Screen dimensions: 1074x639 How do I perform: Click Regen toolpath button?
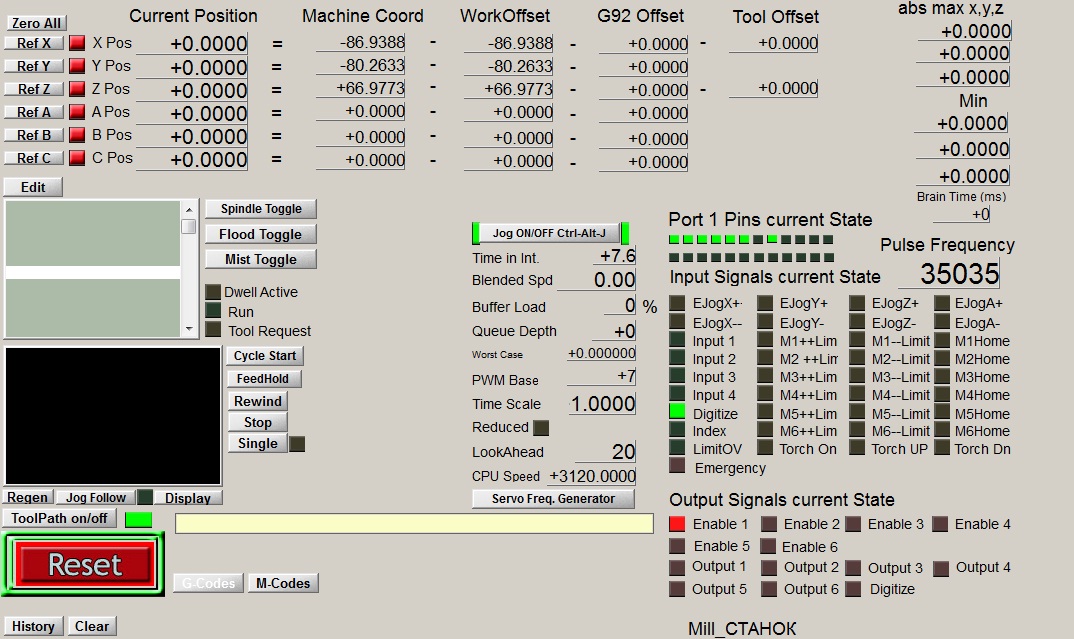click(x=27, y=498)
